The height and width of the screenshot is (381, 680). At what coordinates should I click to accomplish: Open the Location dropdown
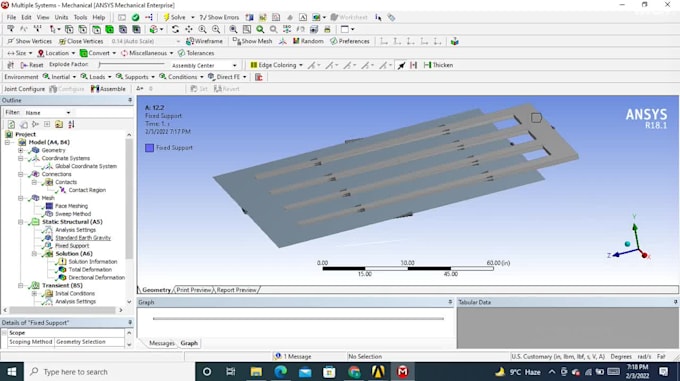pyautogui.click(x=56, y=53)
